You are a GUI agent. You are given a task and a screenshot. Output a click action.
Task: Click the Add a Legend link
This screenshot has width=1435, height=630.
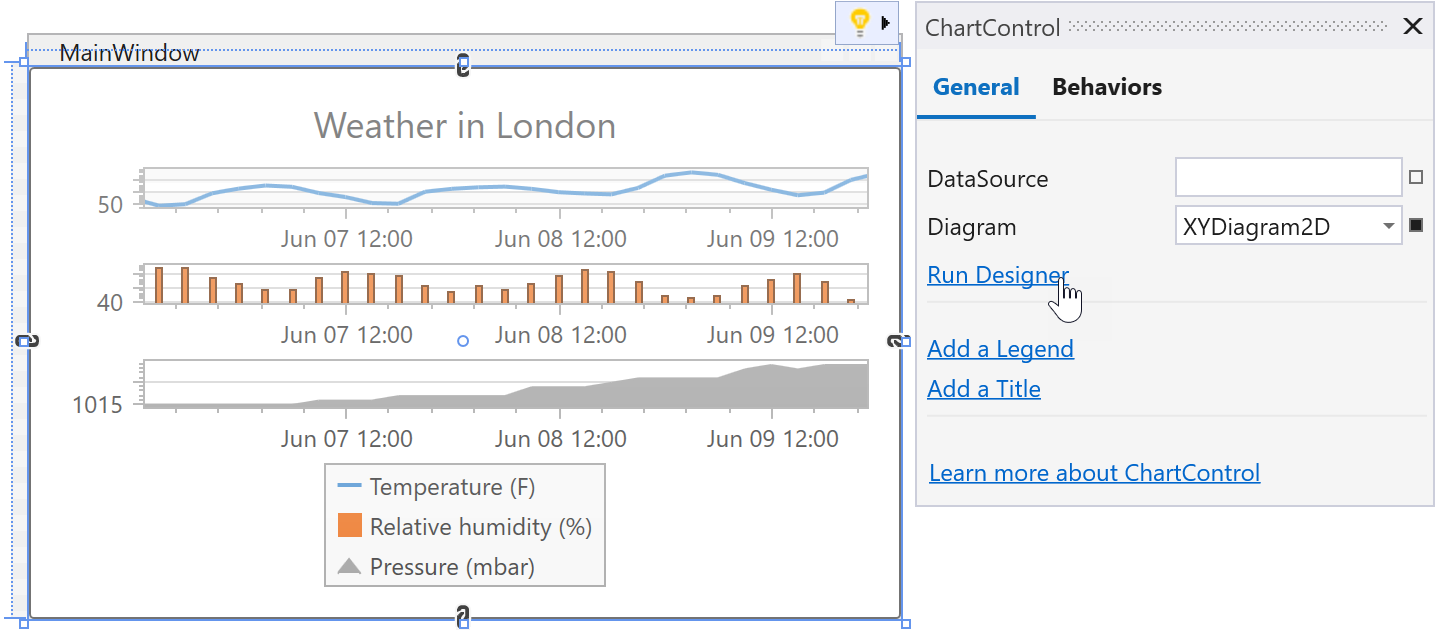1000,349
